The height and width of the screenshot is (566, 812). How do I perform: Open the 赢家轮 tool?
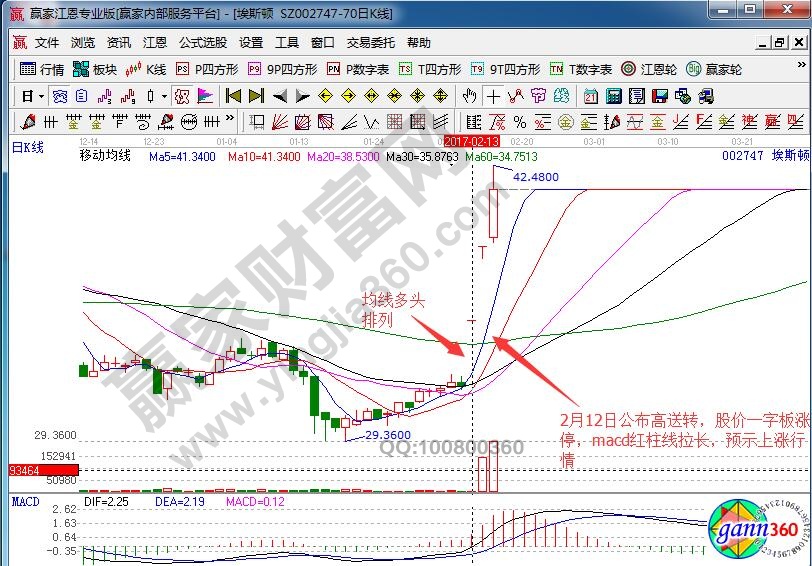pyautogui.click(x=714, y=69)
